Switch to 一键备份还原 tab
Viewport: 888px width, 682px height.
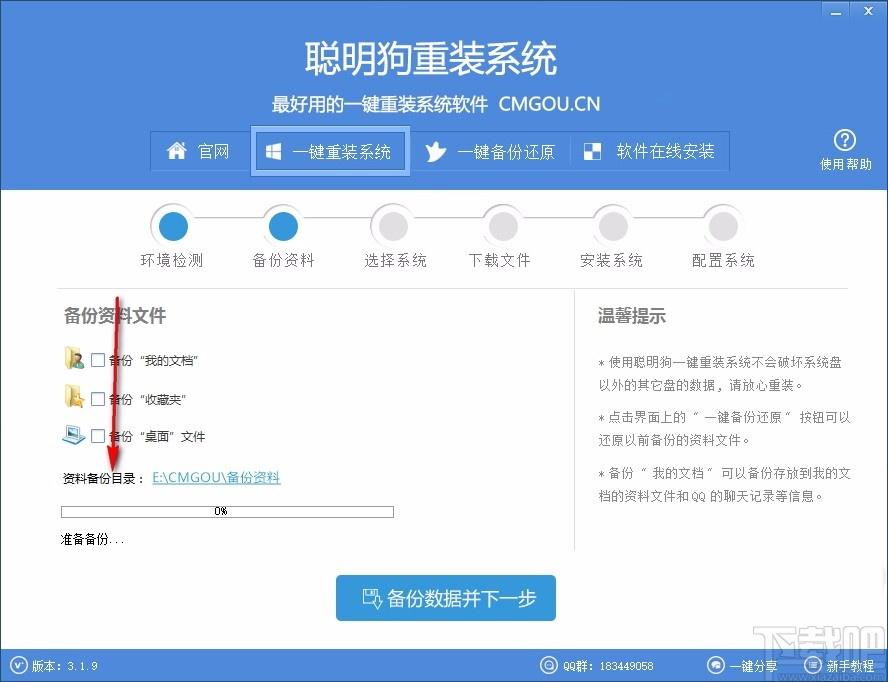[x=490, y=151]
